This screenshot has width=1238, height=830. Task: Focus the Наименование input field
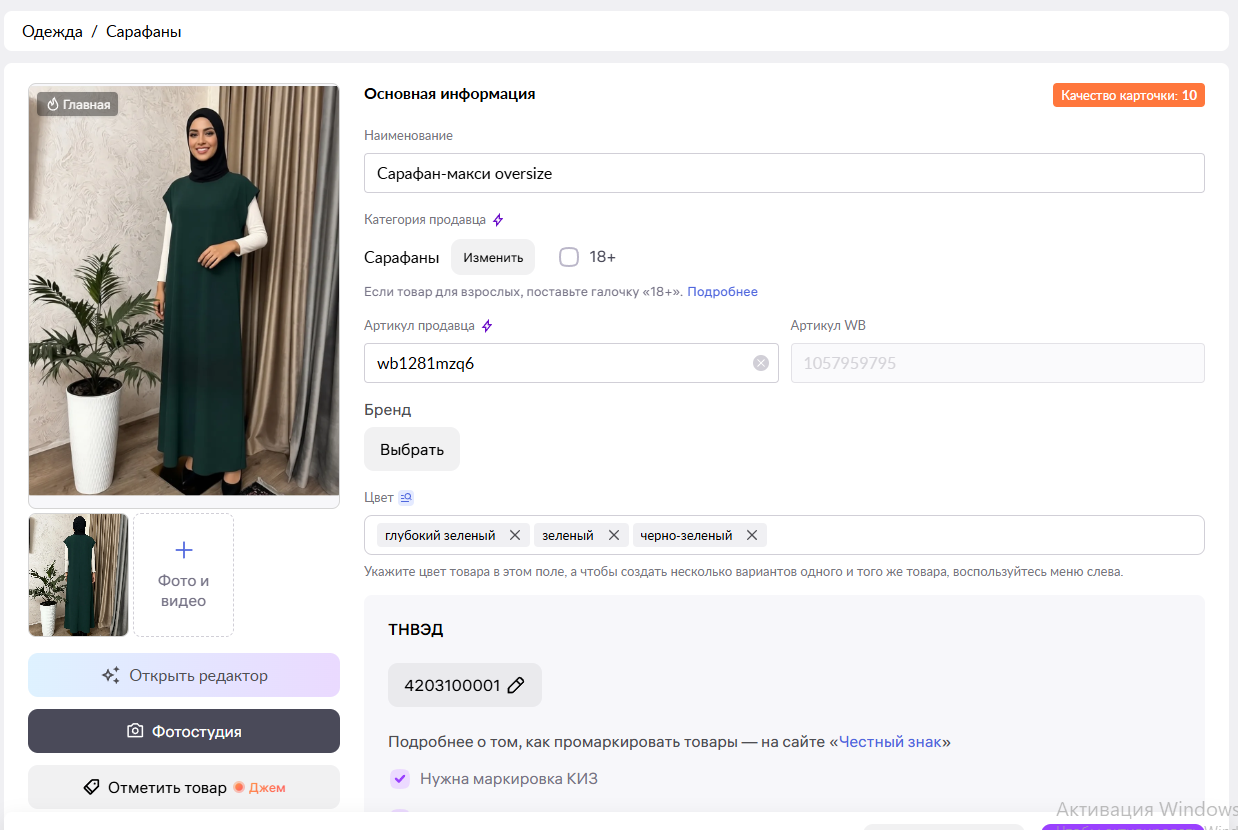click(x=784, y=173)
